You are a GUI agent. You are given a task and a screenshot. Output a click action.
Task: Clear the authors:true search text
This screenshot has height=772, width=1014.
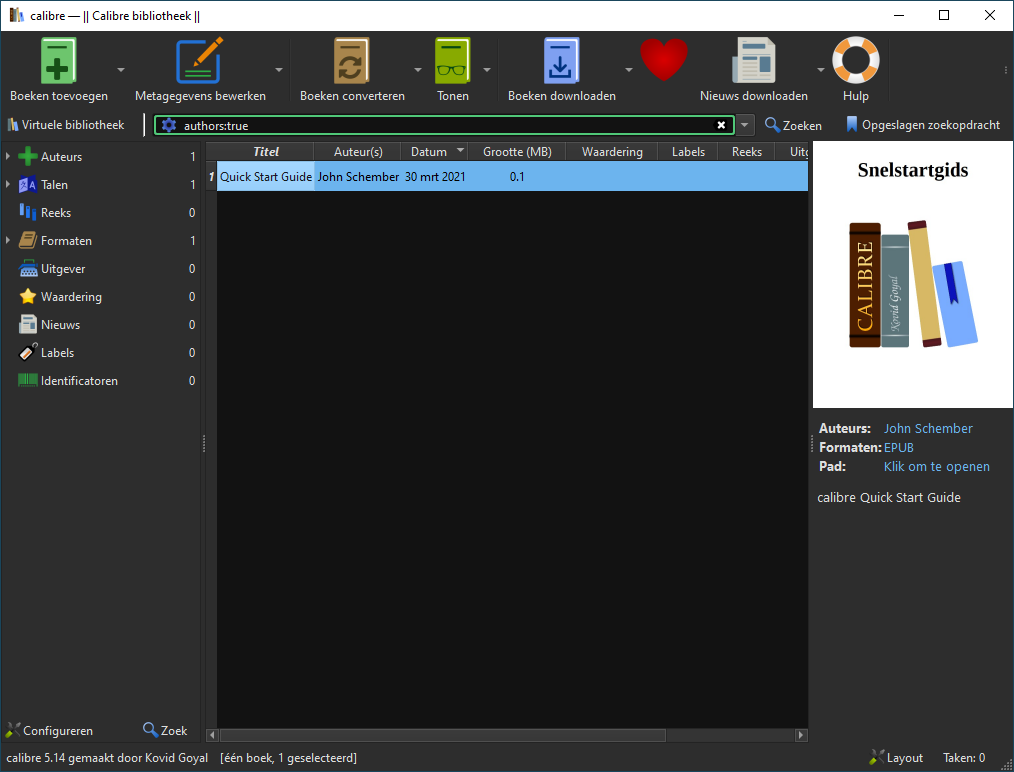pos(721,125)
